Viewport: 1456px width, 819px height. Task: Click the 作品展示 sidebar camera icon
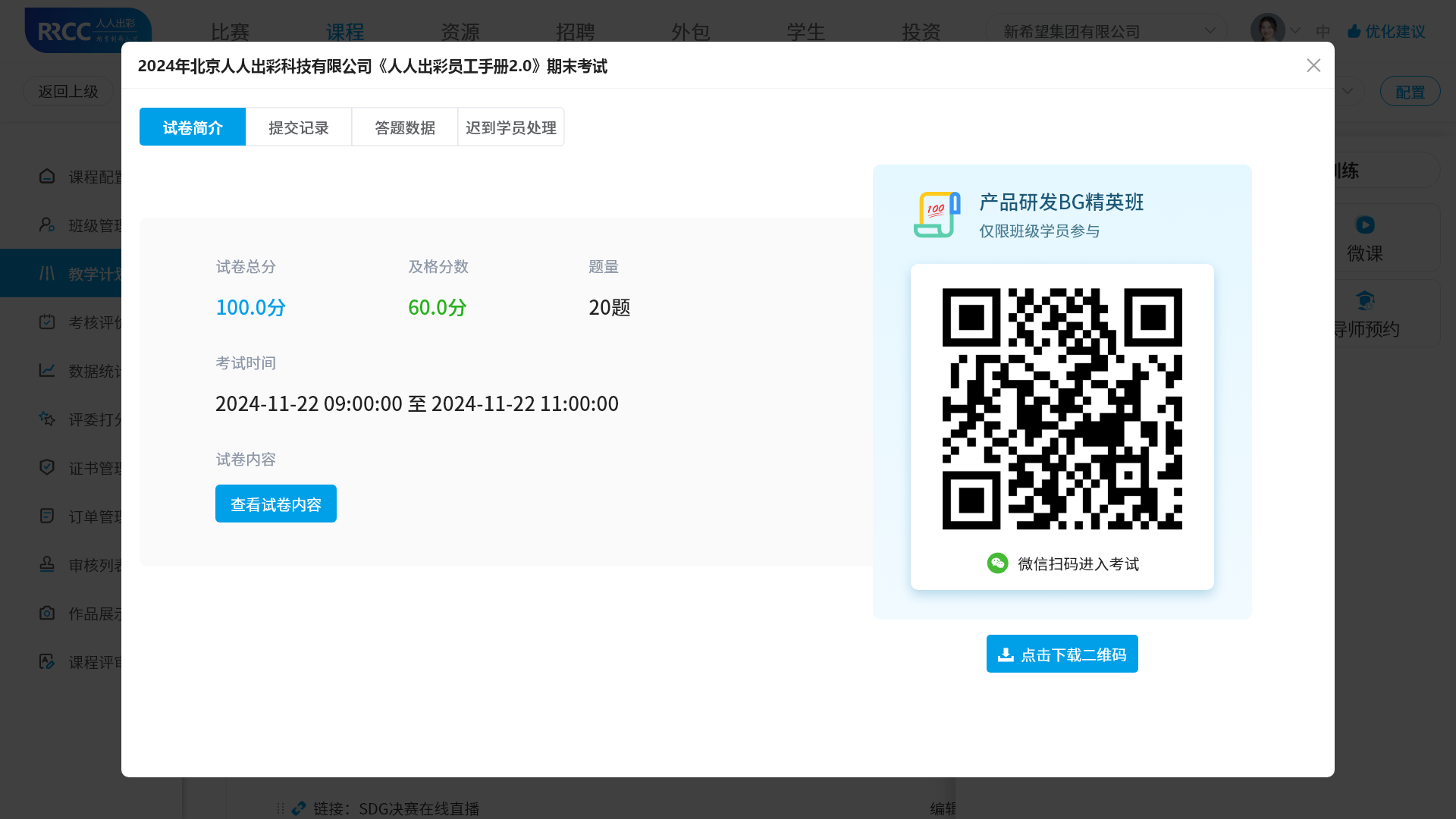point(47,613)
